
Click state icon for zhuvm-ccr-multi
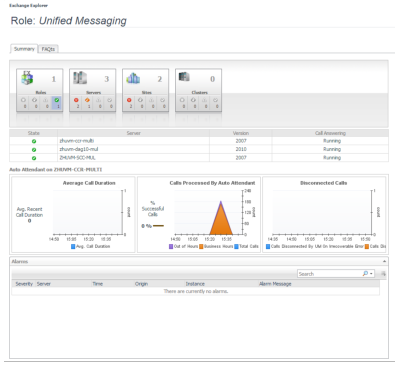click(x=34, y=141)
